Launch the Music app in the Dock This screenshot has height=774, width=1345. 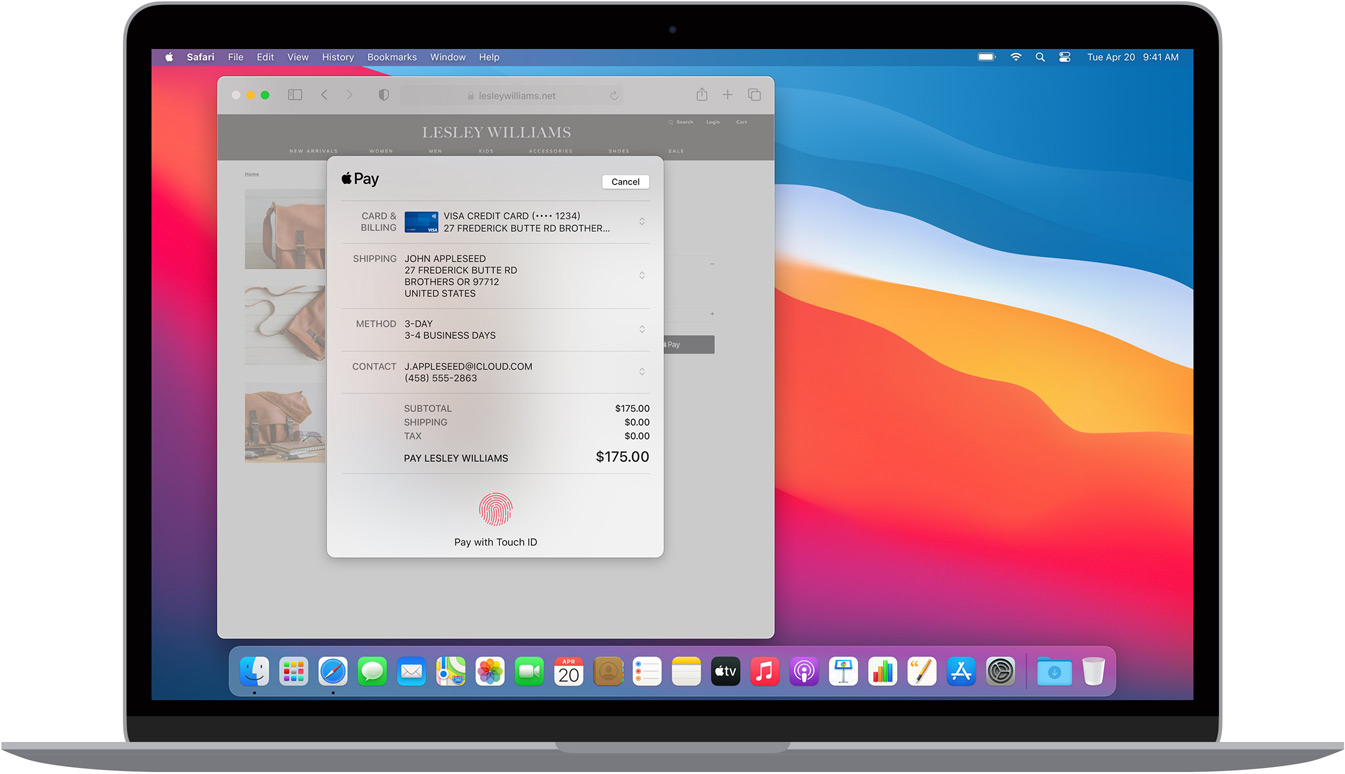(x=765, y=671)
